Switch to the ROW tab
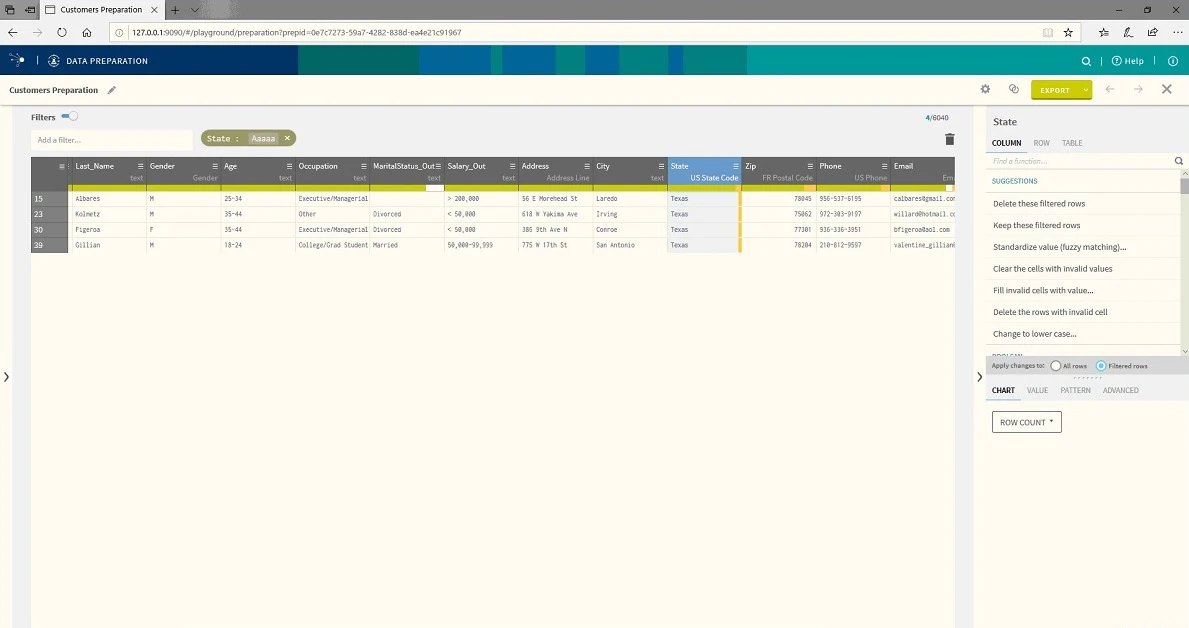1189x628 pixels. (x=1041, y=143)
